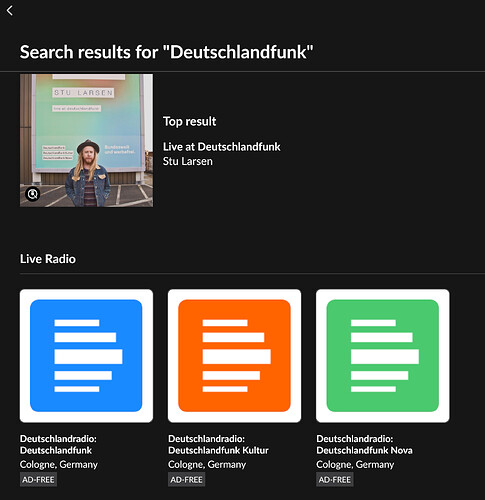Click "Cologne, Germany" under Deutschlandfunk Kultur
The width and height of the screenshot is (485, 500).
coord(207,464)
